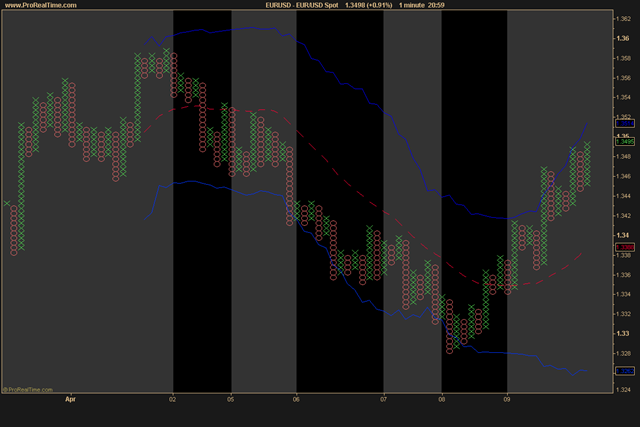Select the '07' date marker on time axis

tap(383, 399)
